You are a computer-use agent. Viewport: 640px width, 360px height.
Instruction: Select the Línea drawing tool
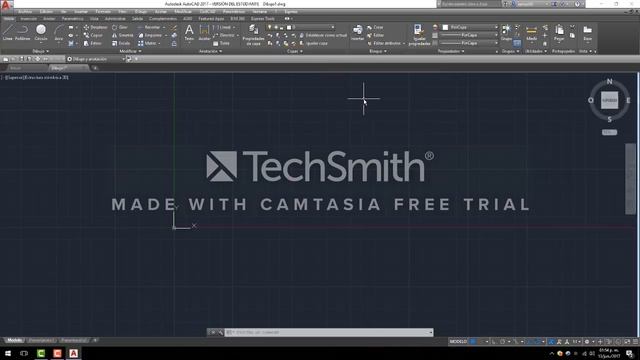tap(8, 32)
